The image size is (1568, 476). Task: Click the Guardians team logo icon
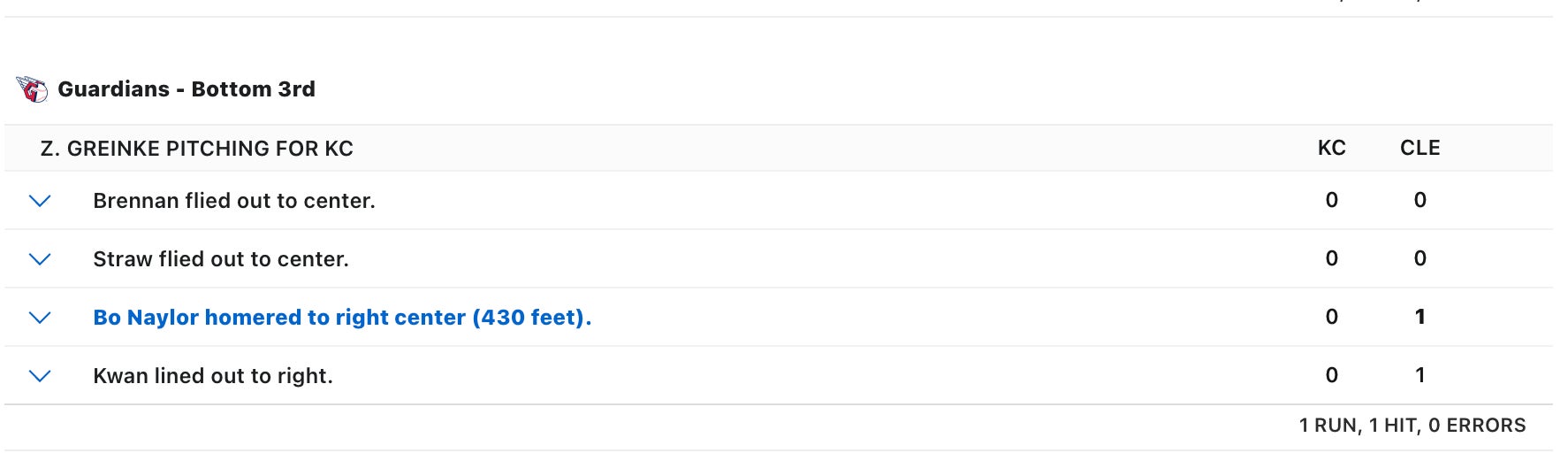tap(33, 89)
